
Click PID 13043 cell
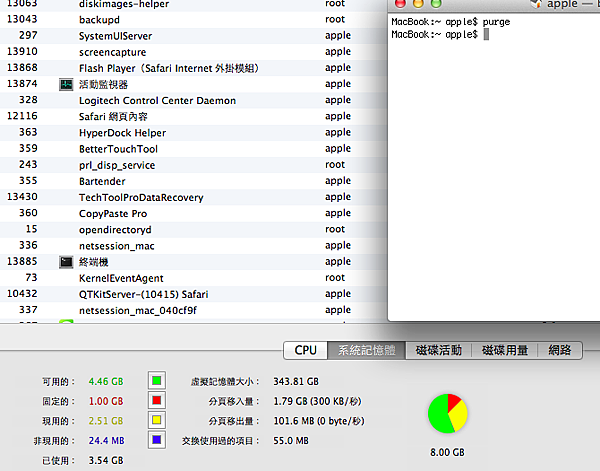click(22, 19)
